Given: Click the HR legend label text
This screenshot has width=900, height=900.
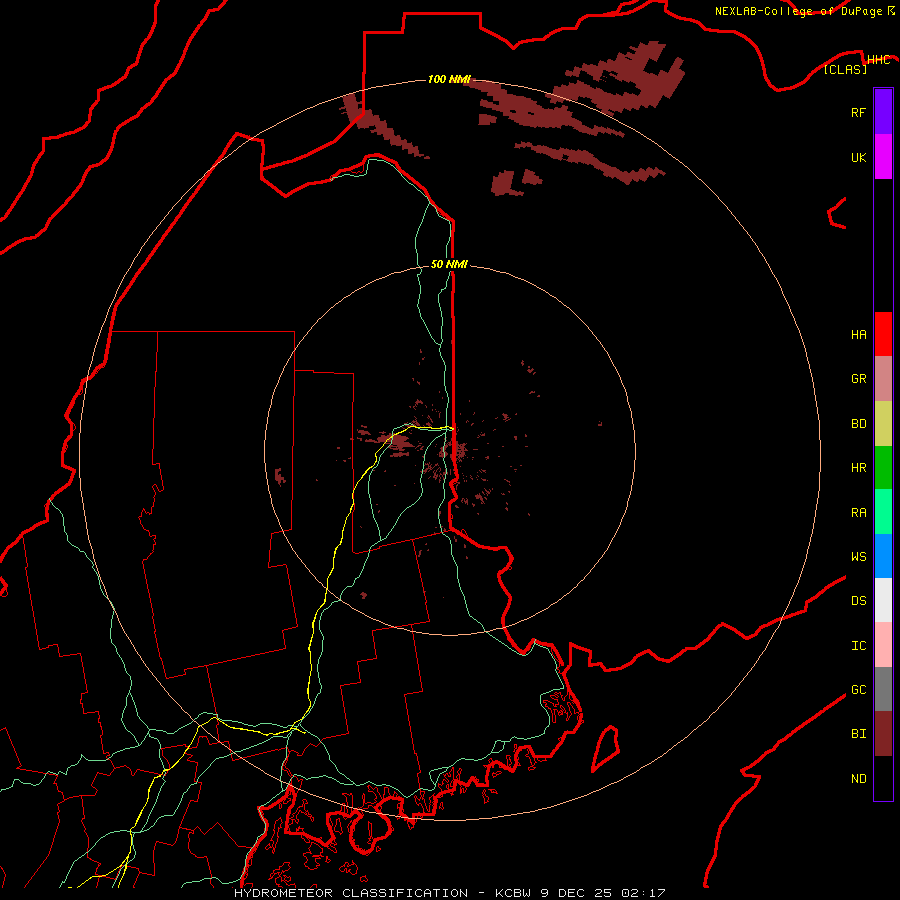Looking at the screenshot, I should tap(858, 468).
